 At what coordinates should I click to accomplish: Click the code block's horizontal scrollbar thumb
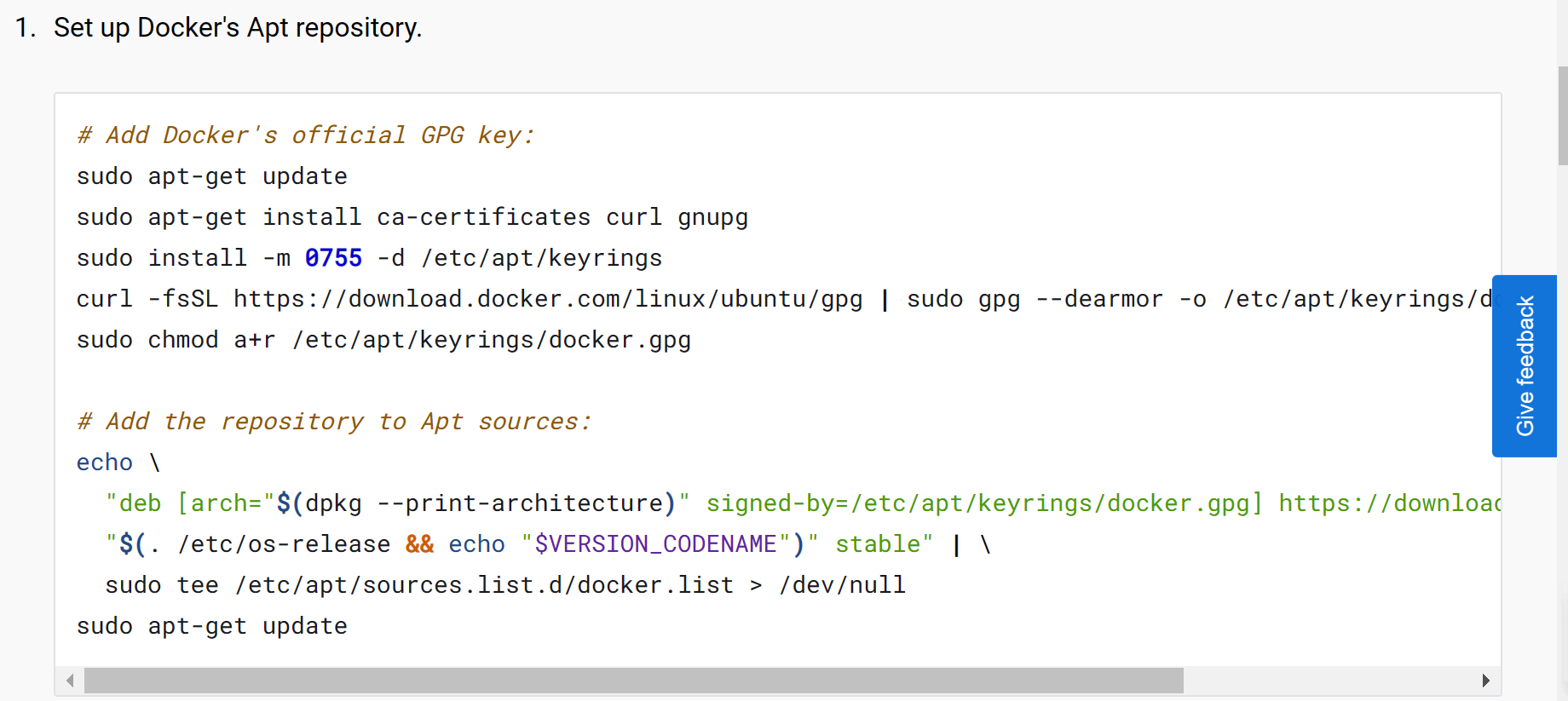coord(632,681)
